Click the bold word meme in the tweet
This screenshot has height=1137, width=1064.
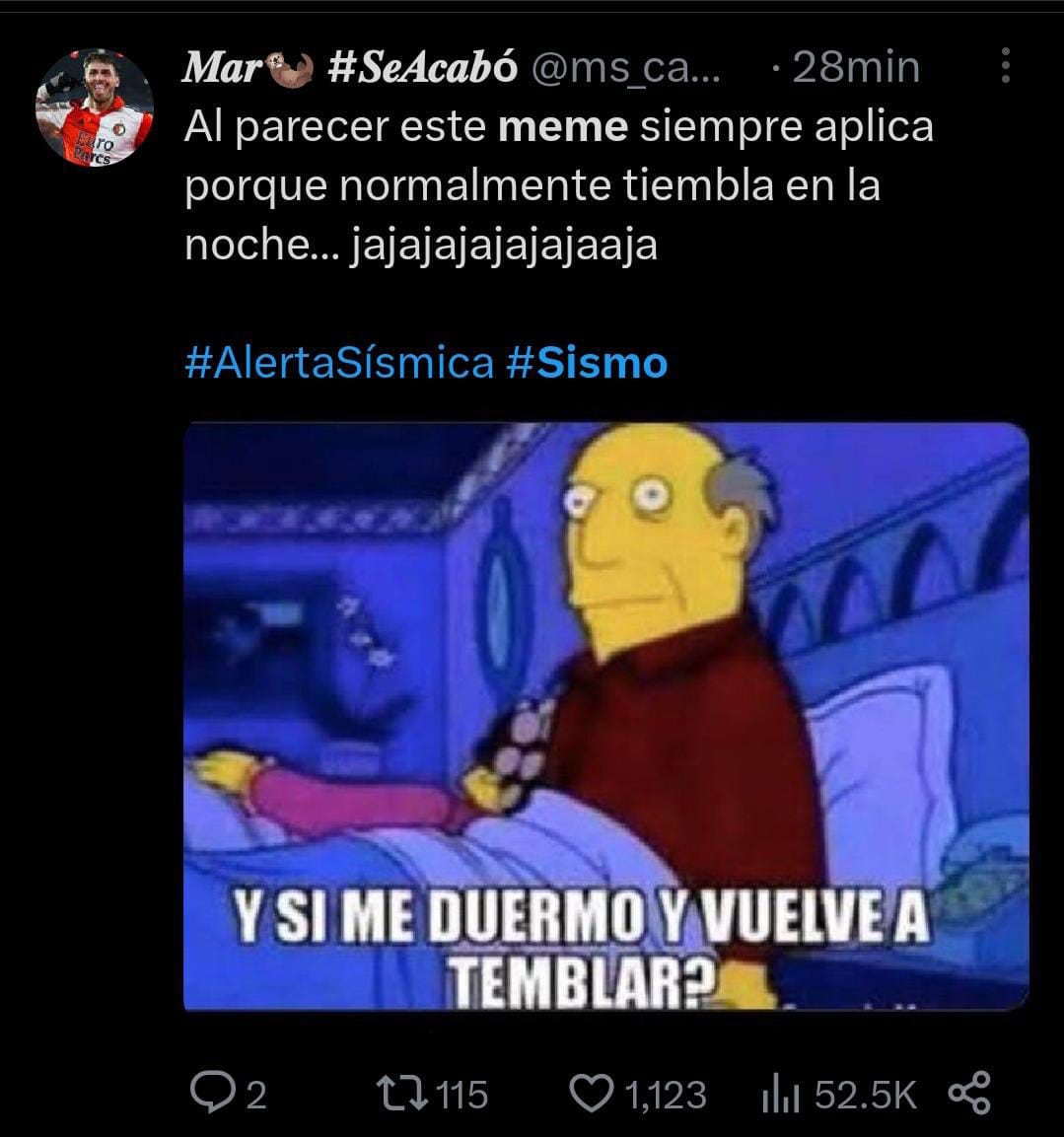(563, 127)
